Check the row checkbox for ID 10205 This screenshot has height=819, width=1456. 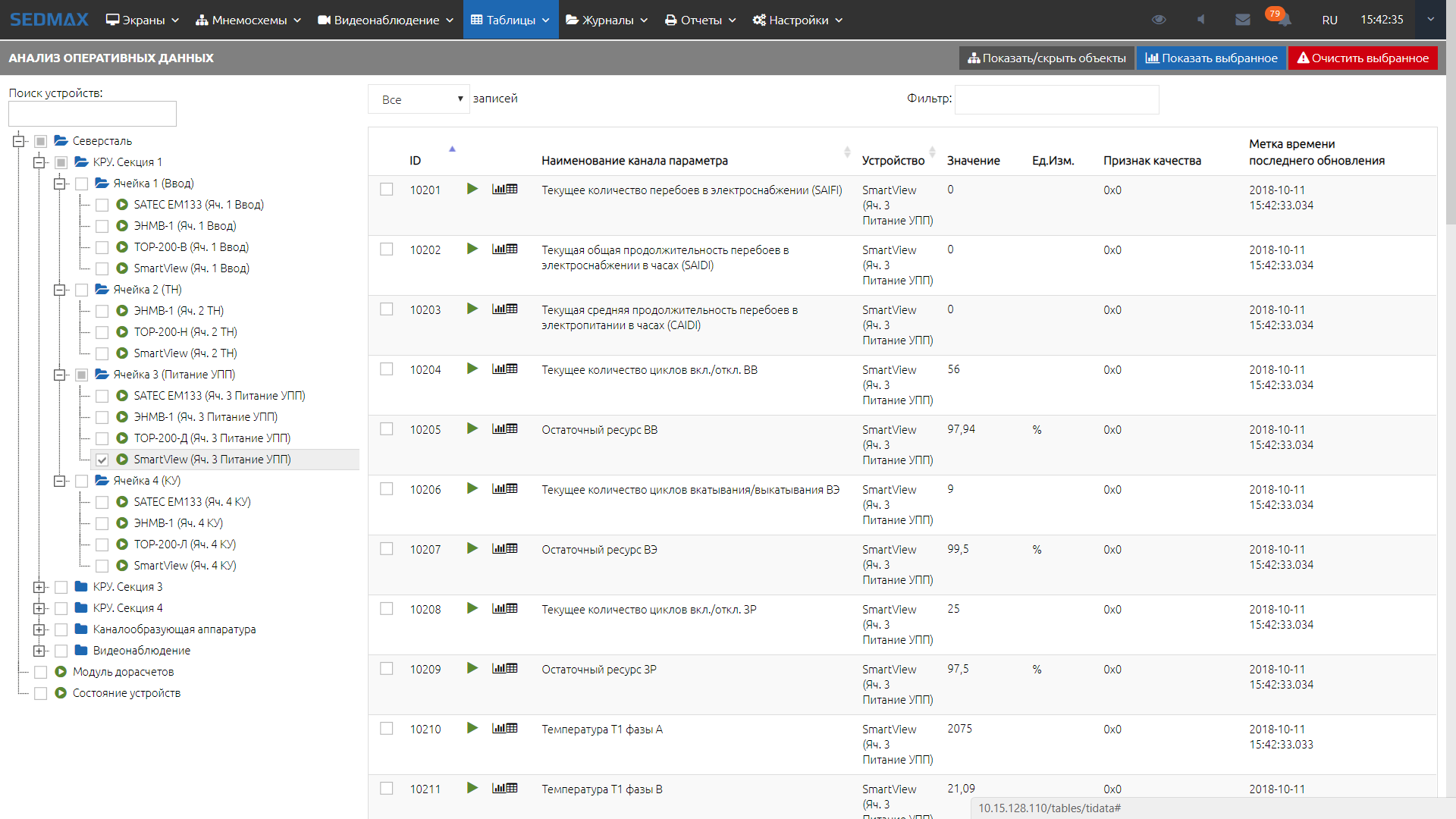[x=387, y=429]
